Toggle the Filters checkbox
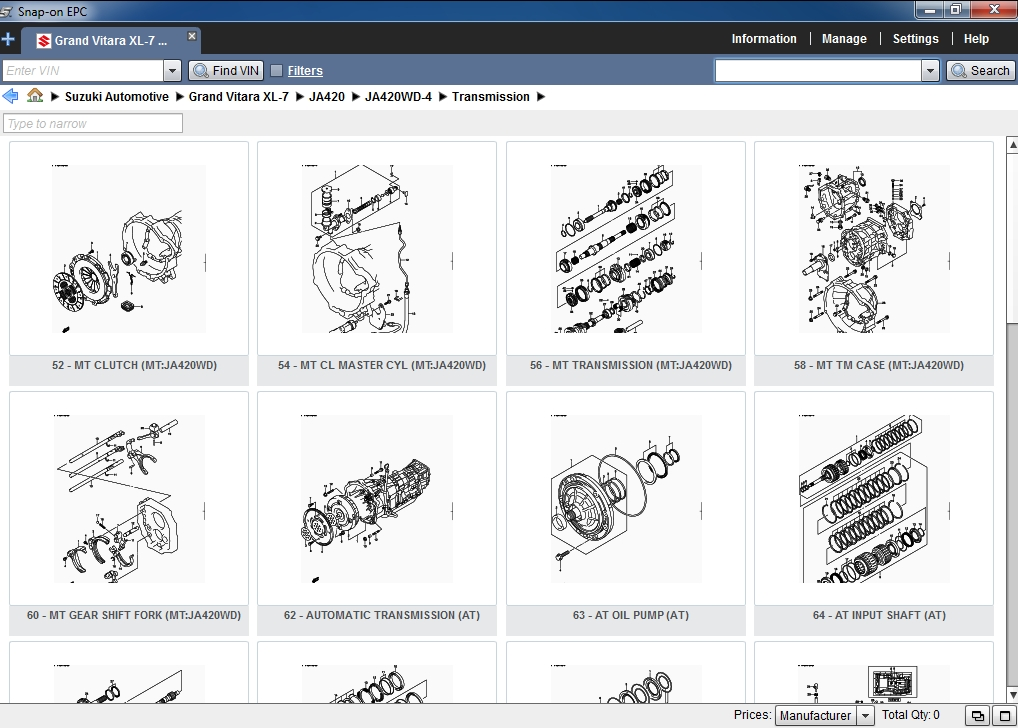 [x=277, y=71]
